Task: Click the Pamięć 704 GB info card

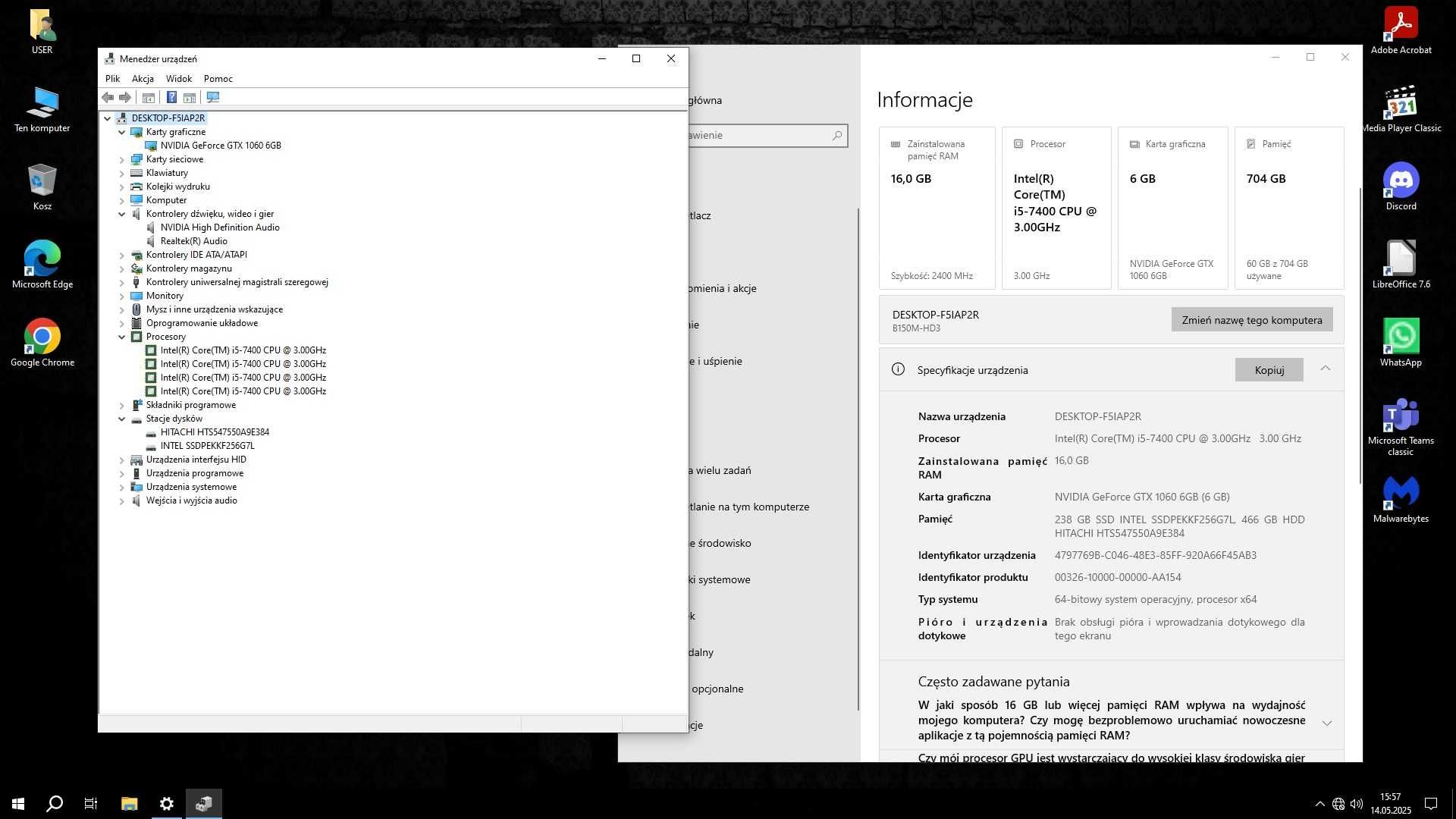Action: (1289, 208)
